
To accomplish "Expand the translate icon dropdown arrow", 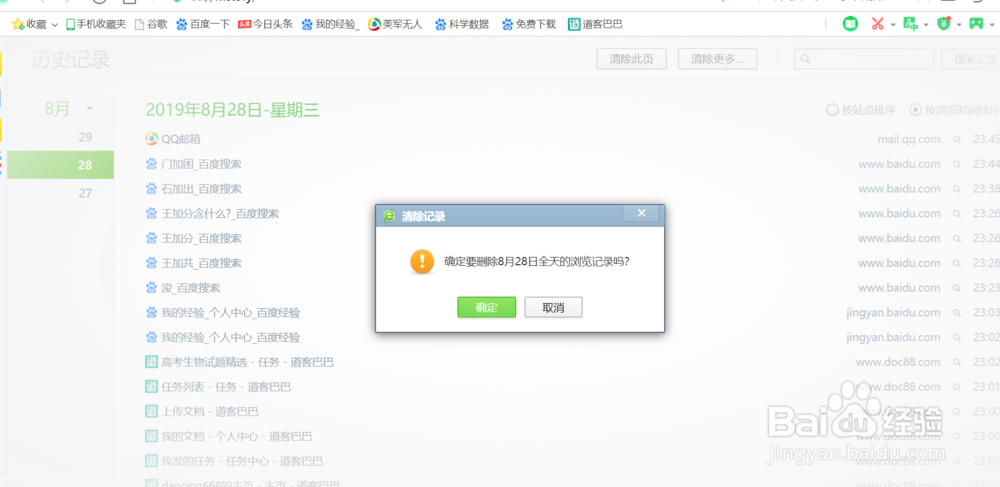I will click(926, 25).
